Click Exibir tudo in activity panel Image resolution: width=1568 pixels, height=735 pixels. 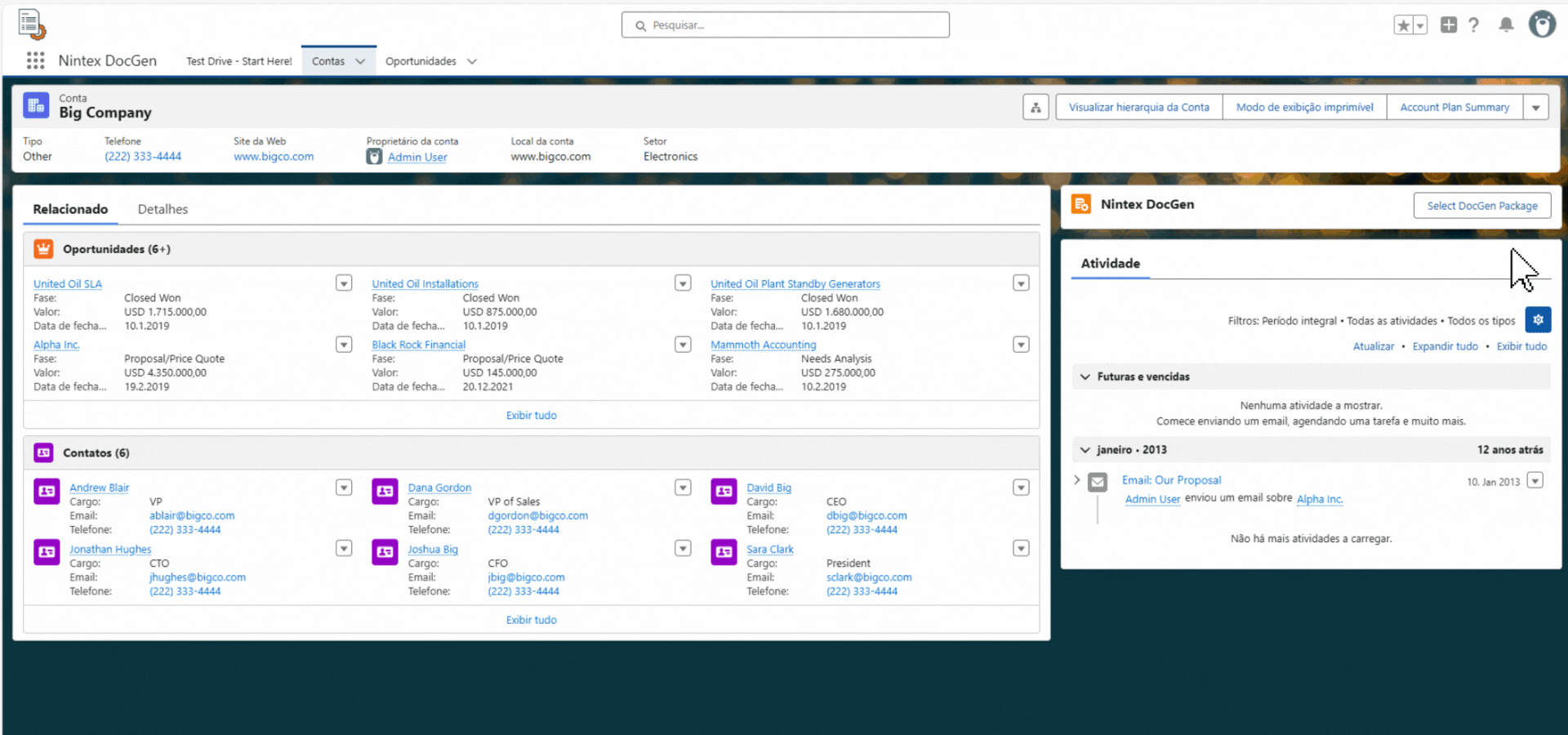(1521, 346)
